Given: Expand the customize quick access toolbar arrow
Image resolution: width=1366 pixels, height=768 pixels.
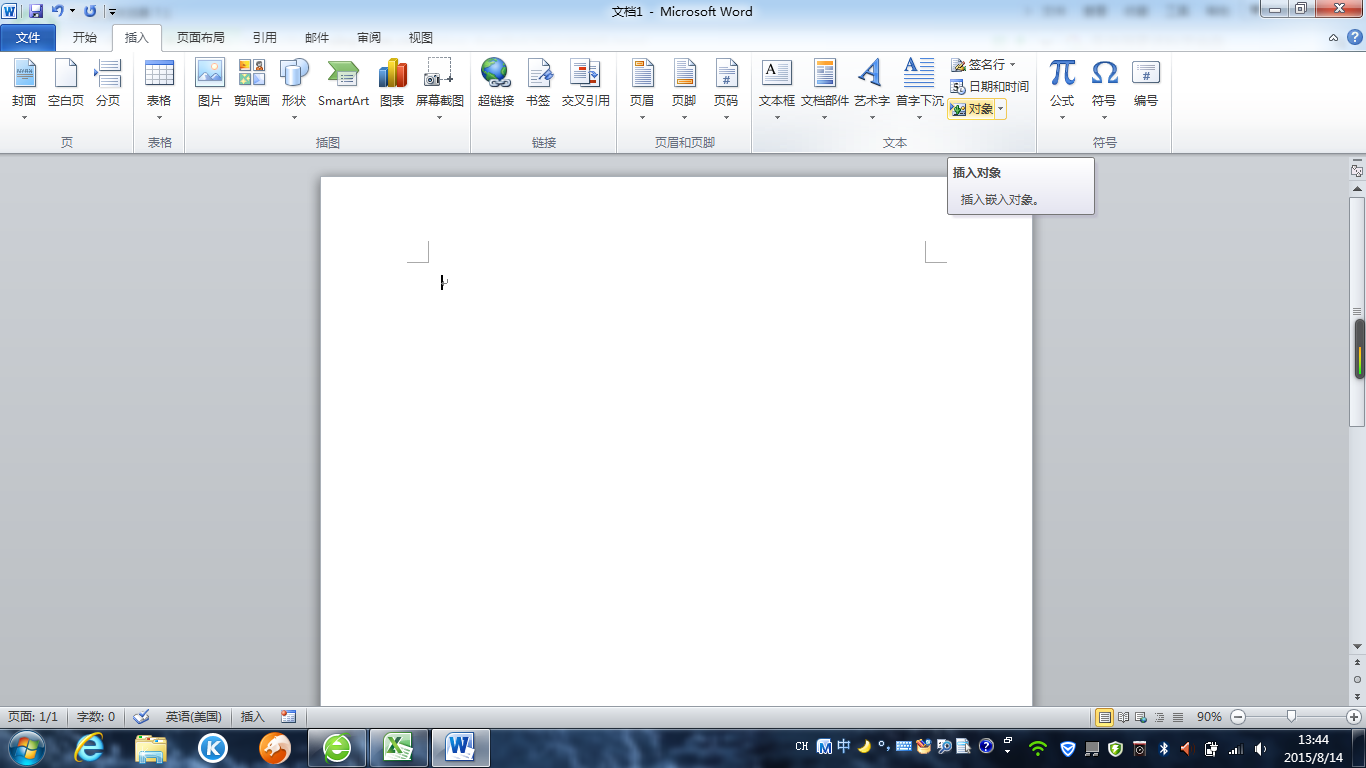Looking at the screenshot, I should [113, 12].
